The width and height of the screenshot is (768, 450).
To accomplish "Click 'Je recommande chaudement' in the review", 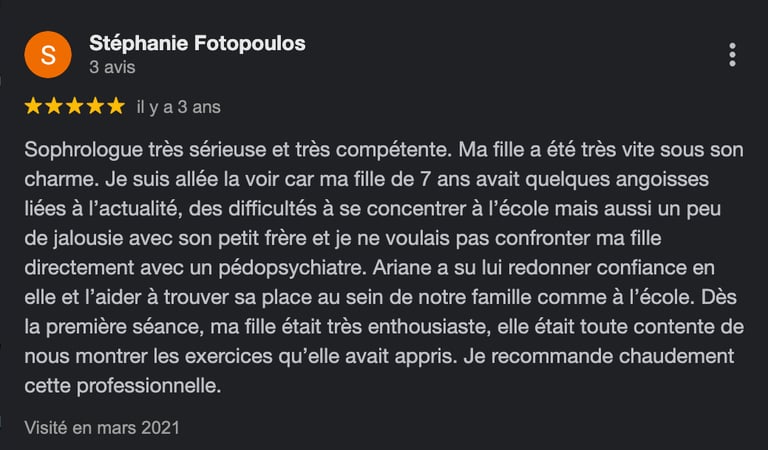I will click(599, 356).
